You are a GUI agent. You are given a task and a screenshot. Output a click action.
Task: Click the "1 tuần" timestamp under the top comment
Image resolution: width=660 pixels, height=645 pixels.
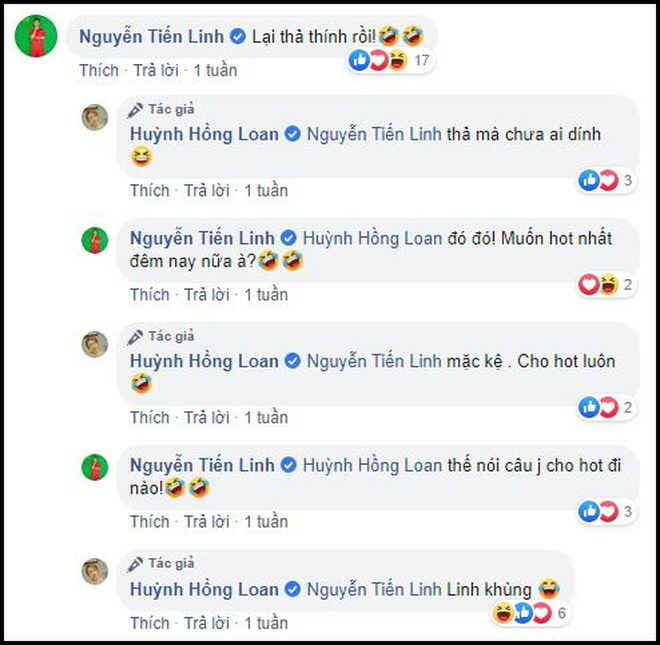coord(216,71)
